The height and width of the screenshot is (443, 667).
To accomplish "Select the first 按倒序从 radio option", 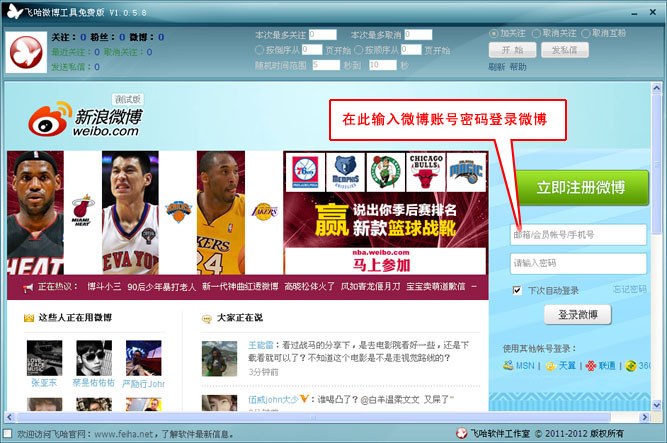I will (x=259, y=50).
